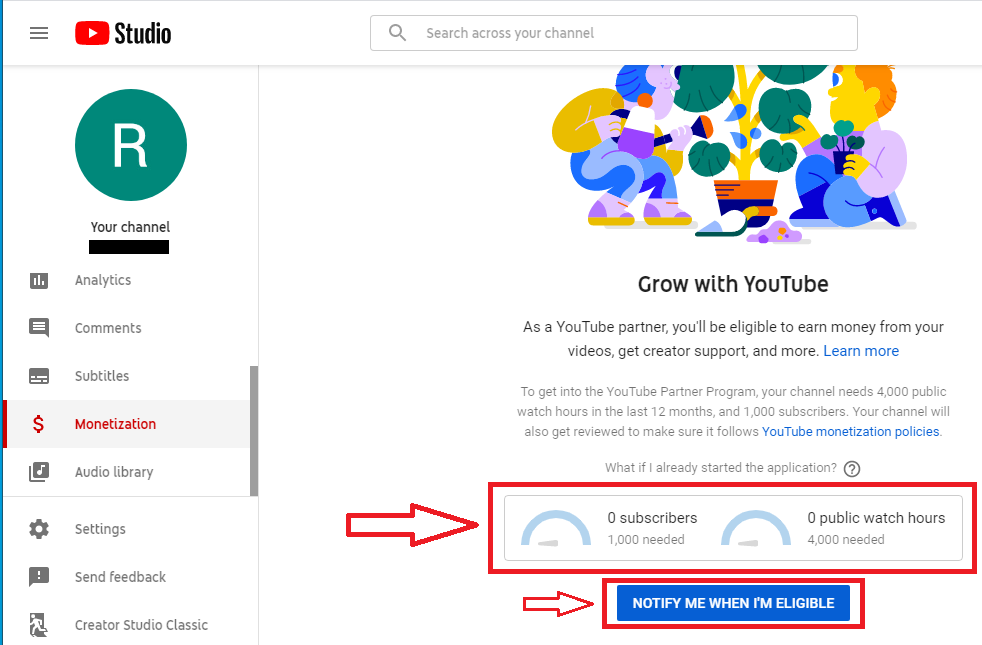
Task: Click the 'Your channel' label
Action: tap(130, 227)
